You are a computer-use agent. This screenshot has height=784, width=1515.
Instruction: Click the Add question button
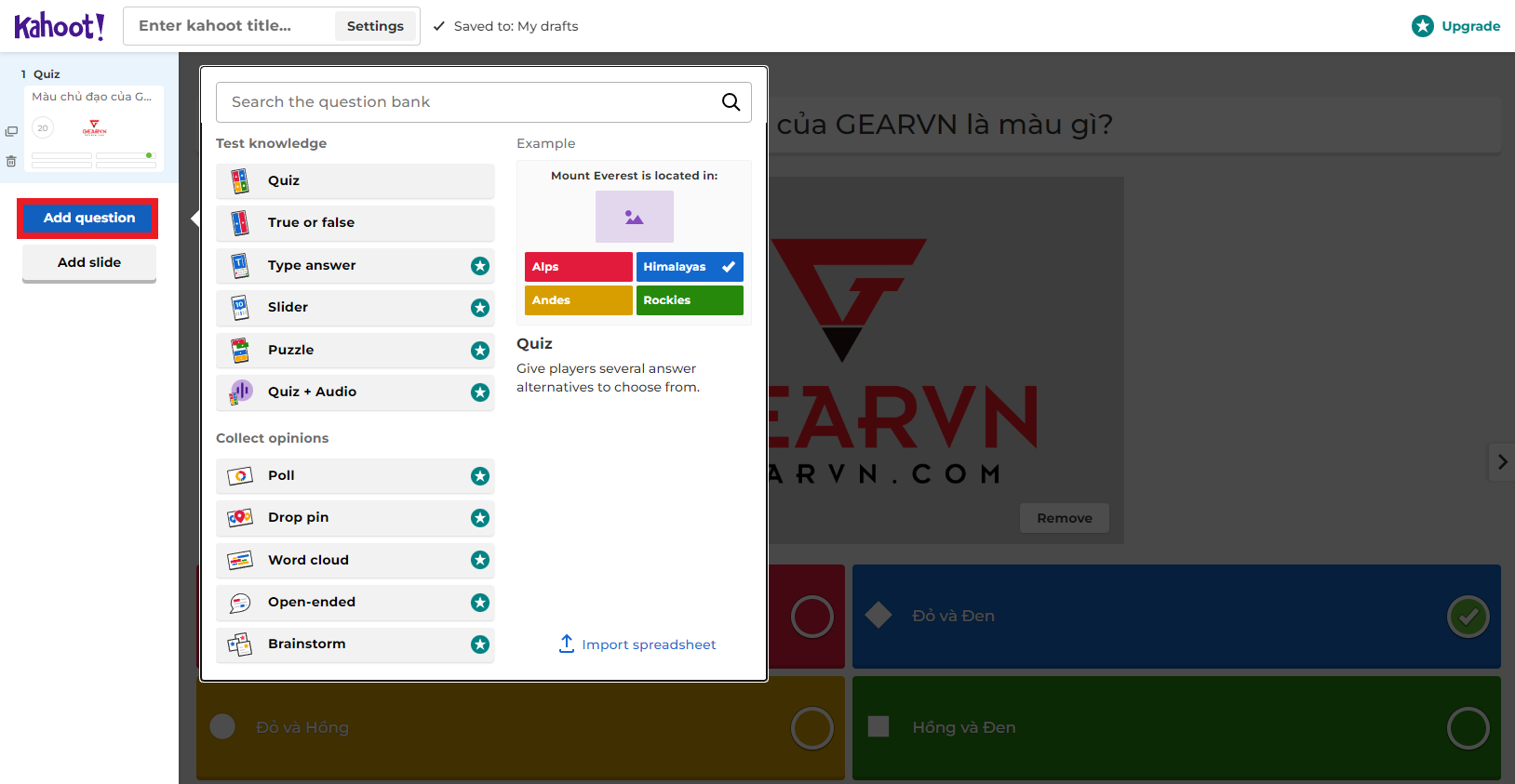tap(89, 218)
